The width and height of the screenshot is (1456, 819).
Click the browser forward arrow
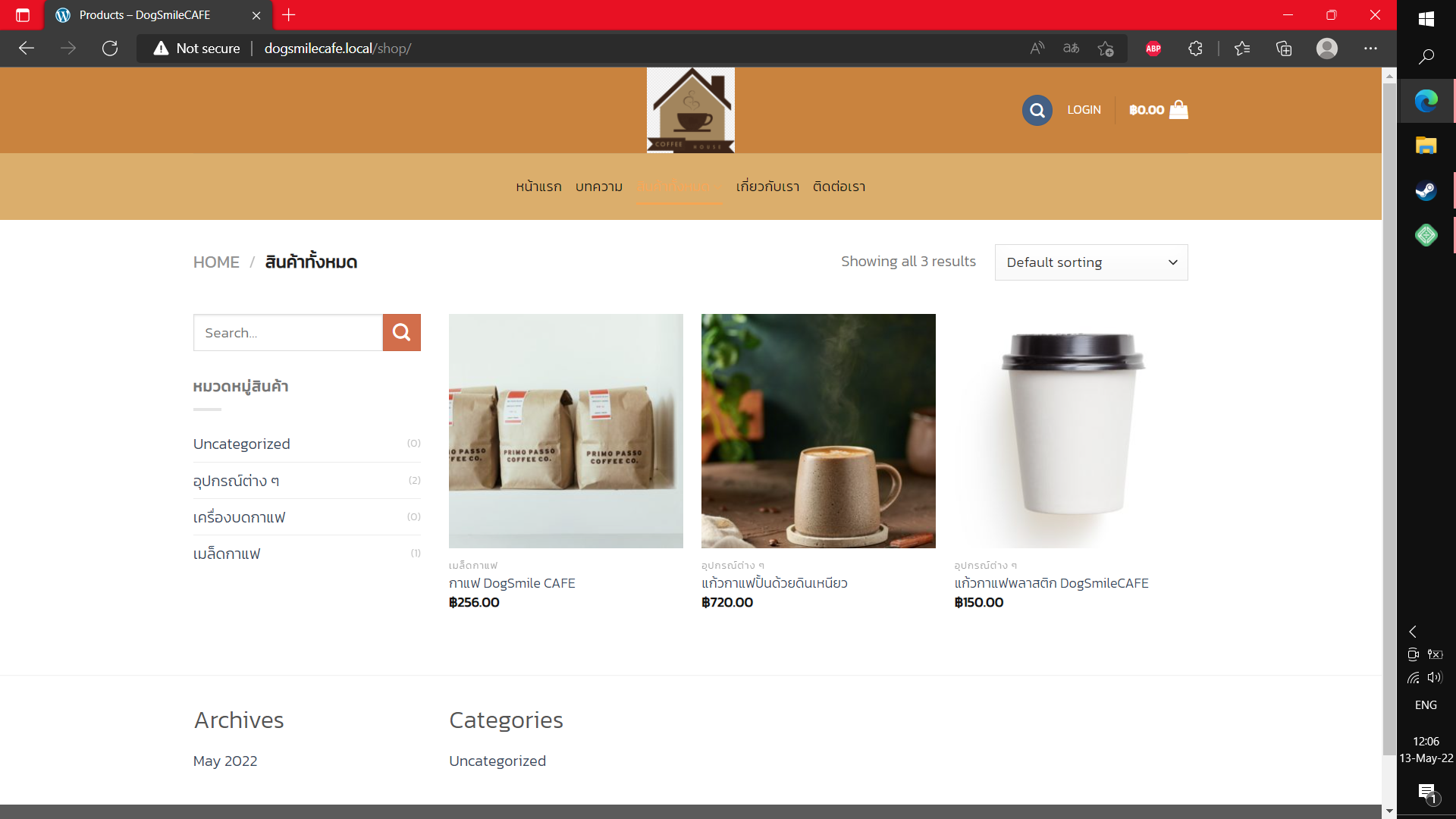(x=68, y=49)
